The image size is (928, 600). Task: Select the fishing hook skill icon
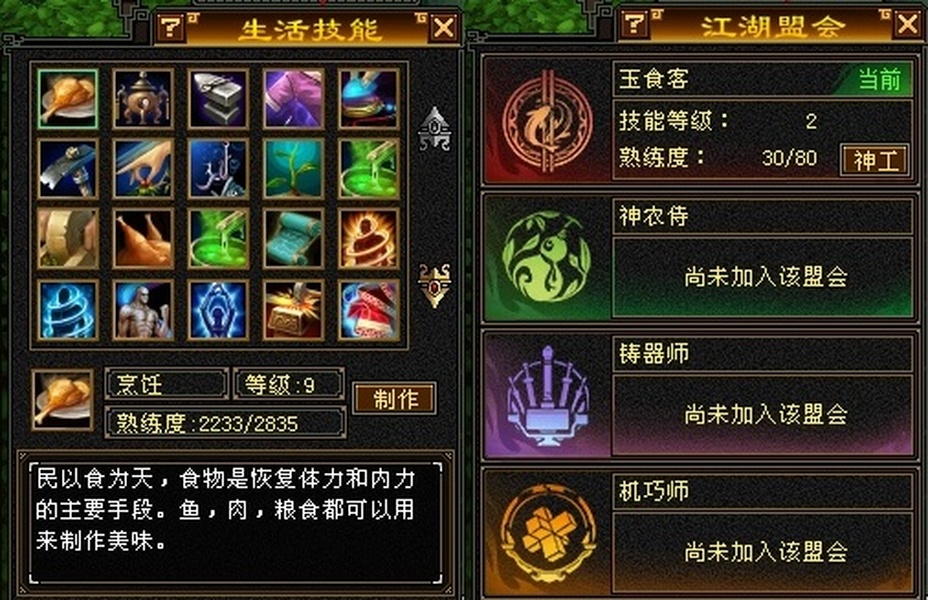[218, 169]
